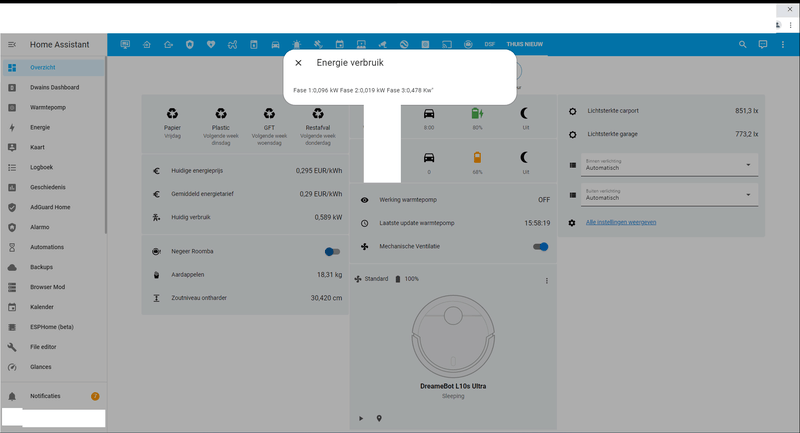Click the orange battery 68% icon
This screenshot has height=433, width=800.
tap(477, 158)
